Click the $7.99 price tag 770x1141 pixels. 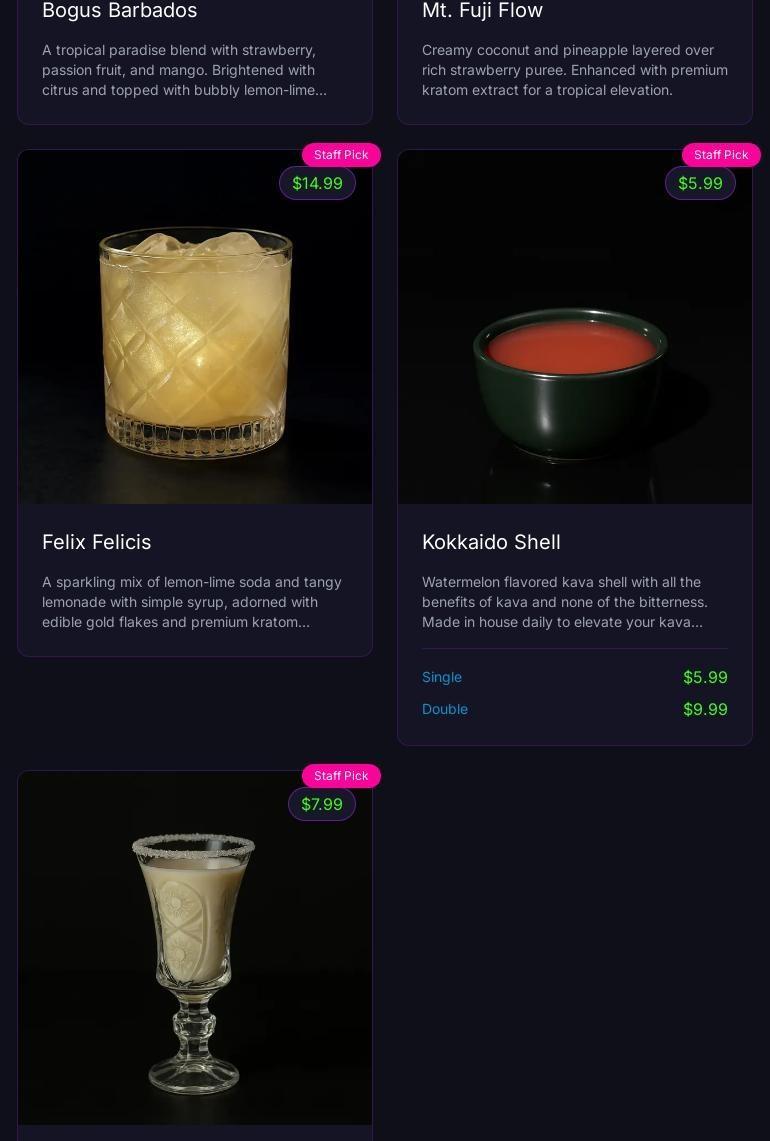tap(322, 805)
